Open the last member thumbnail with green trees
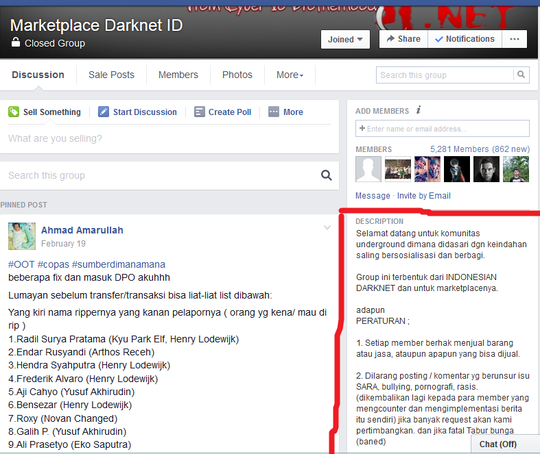The width and height of the screenshot is (540, 454). (516, 169)
